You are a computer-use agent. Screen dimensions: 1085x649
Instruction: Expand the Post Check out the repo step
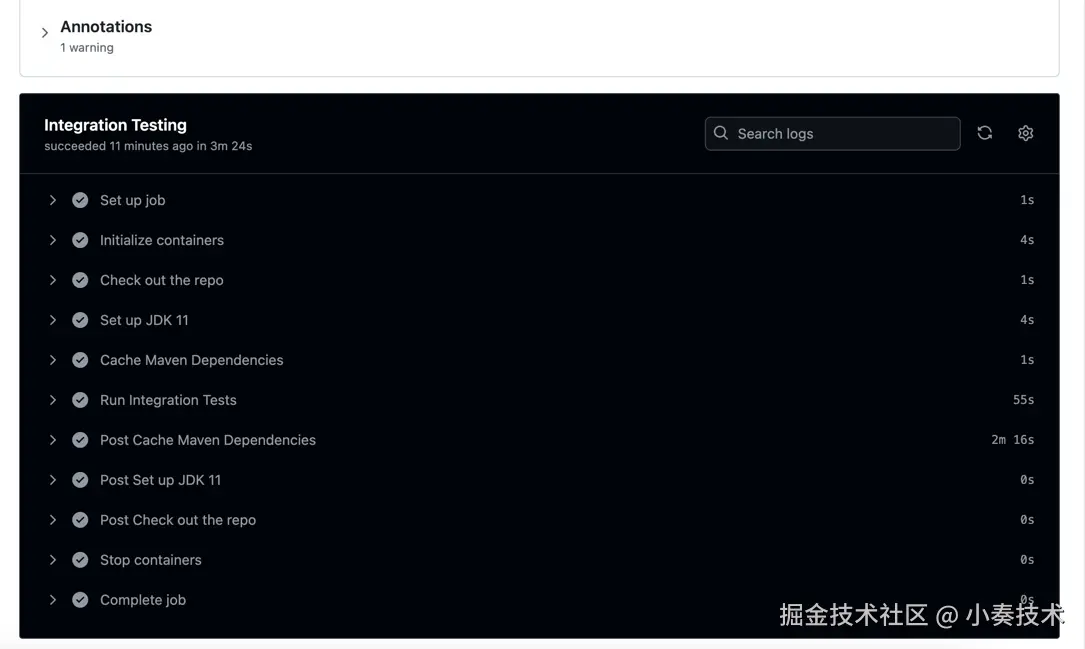coord(53,520)
